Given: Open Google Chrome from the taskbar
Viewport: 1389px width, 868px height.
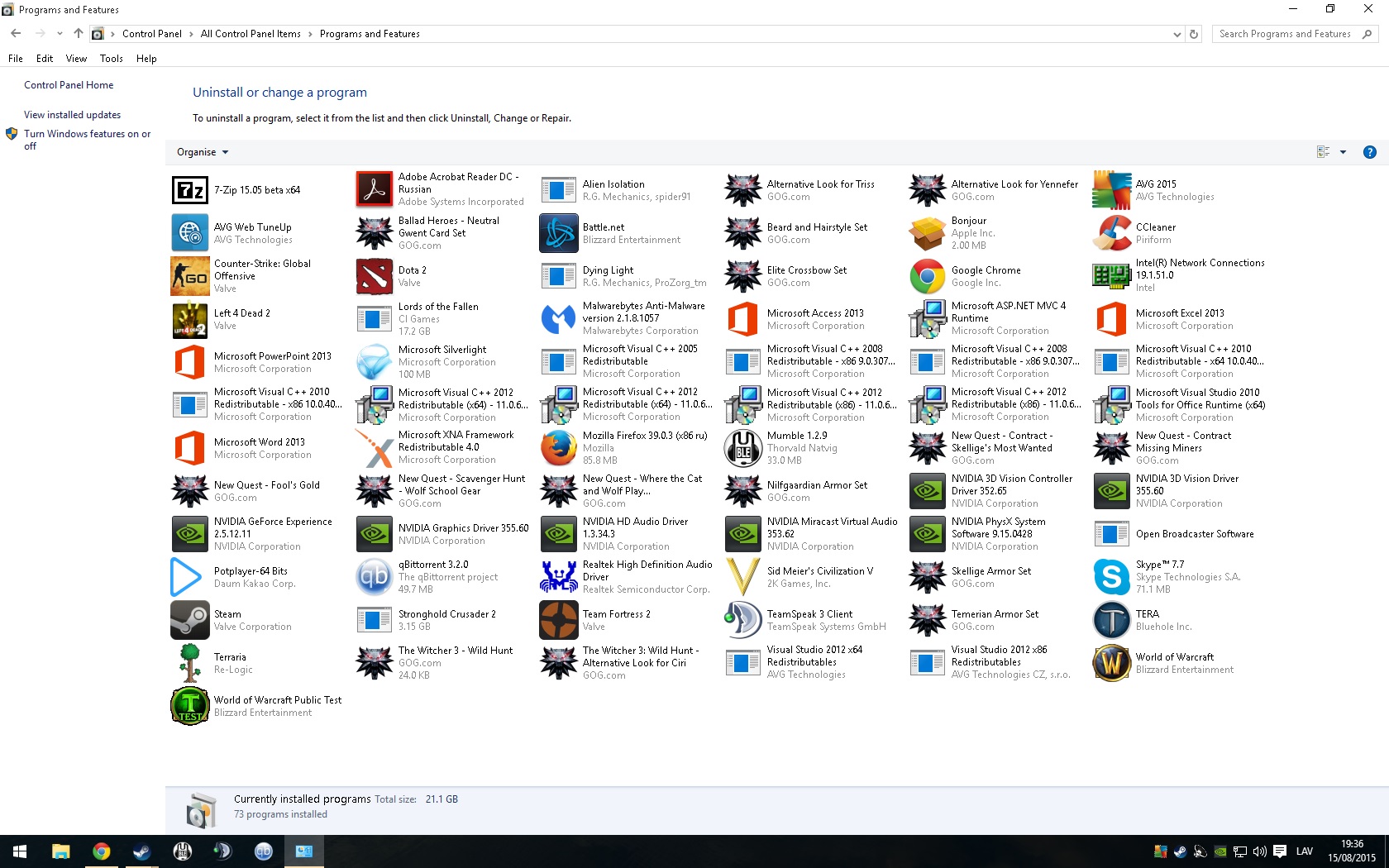Looking at the screenshot, I should [x=101, y=851].
